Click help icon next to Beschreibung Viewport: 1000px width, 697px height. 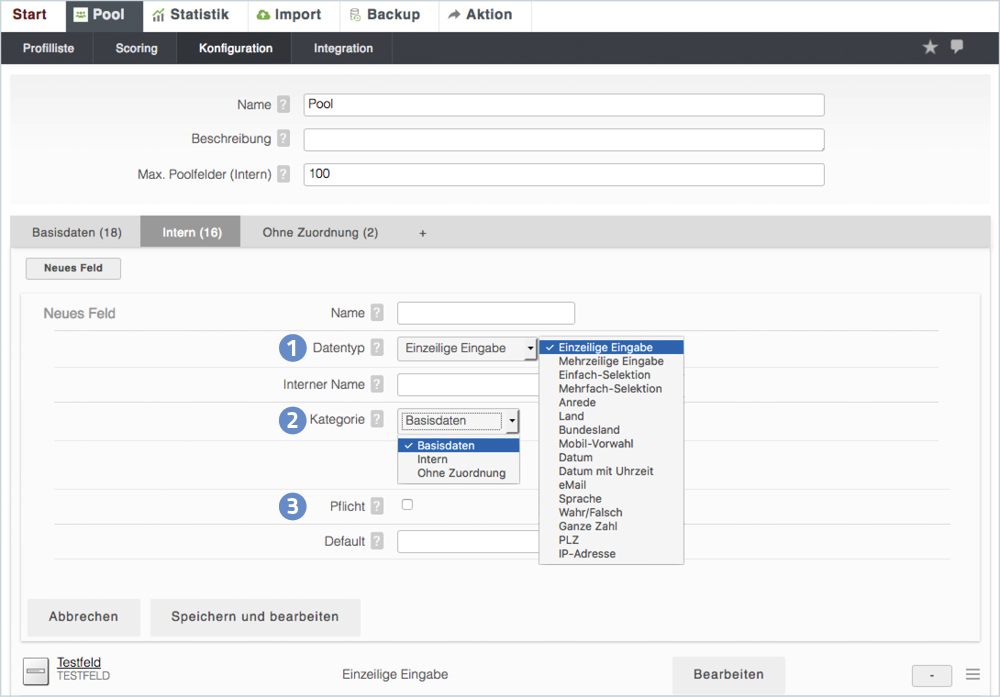[284, 139]
